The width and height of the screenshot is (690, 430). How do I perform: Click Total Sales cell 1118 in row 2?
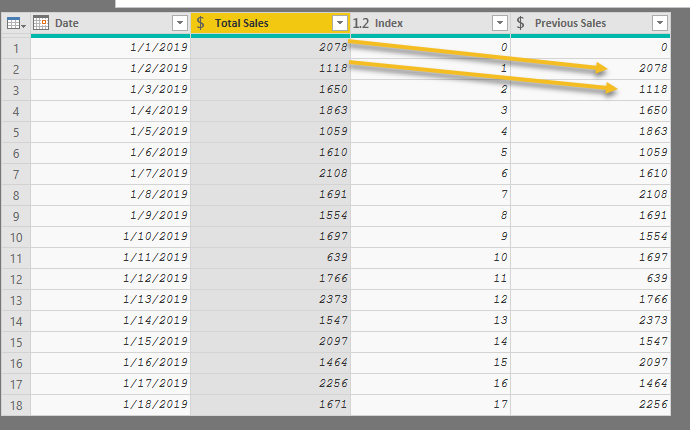[x=271, y=69]
